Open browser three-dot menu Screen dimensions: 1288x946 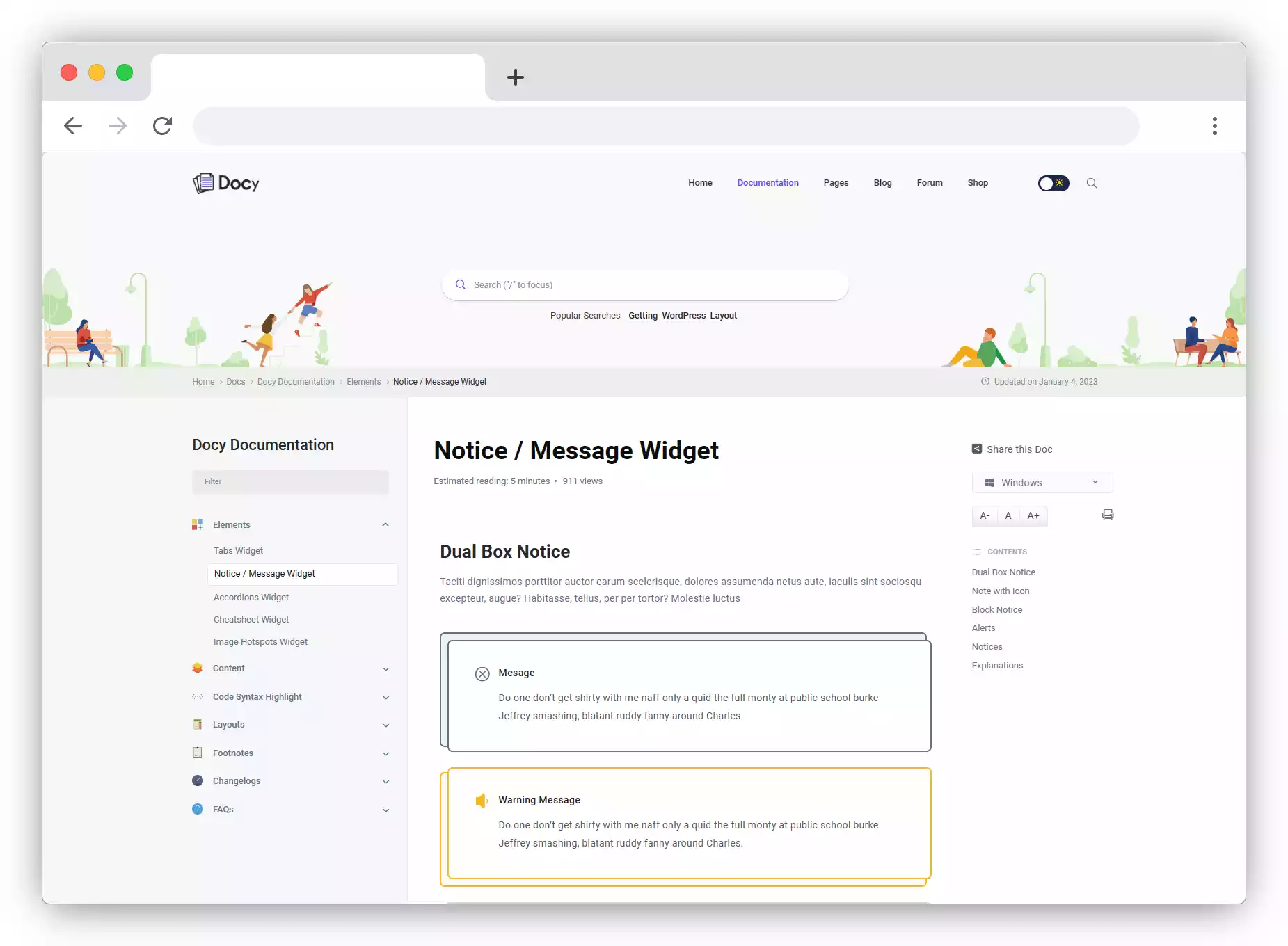(x=1215, y=126)
